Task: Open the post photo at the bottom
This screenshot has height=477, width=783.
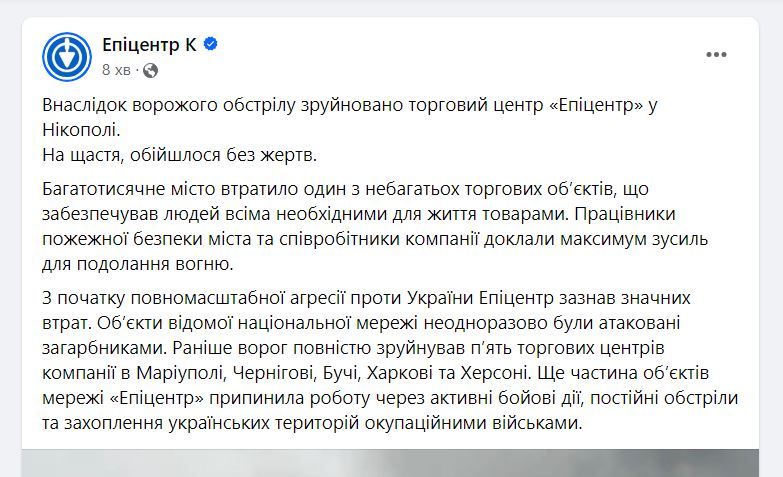Action: click(391, 463)
